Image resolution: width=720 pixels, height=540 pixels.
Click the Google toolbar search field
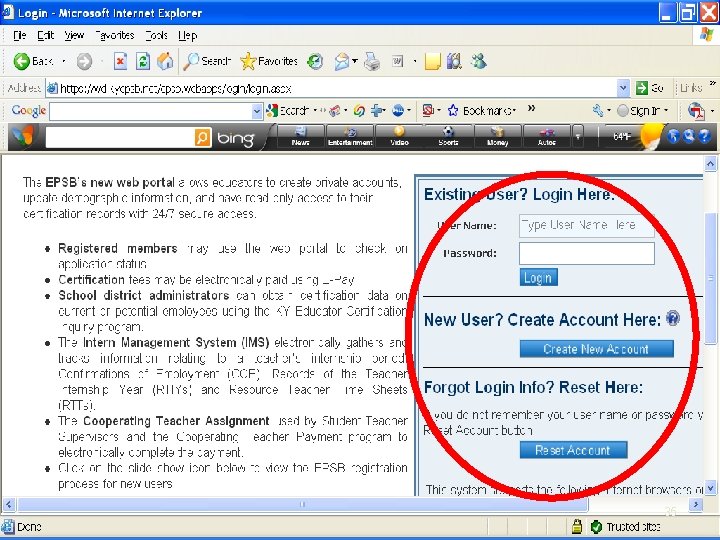[x=151, y=111]
